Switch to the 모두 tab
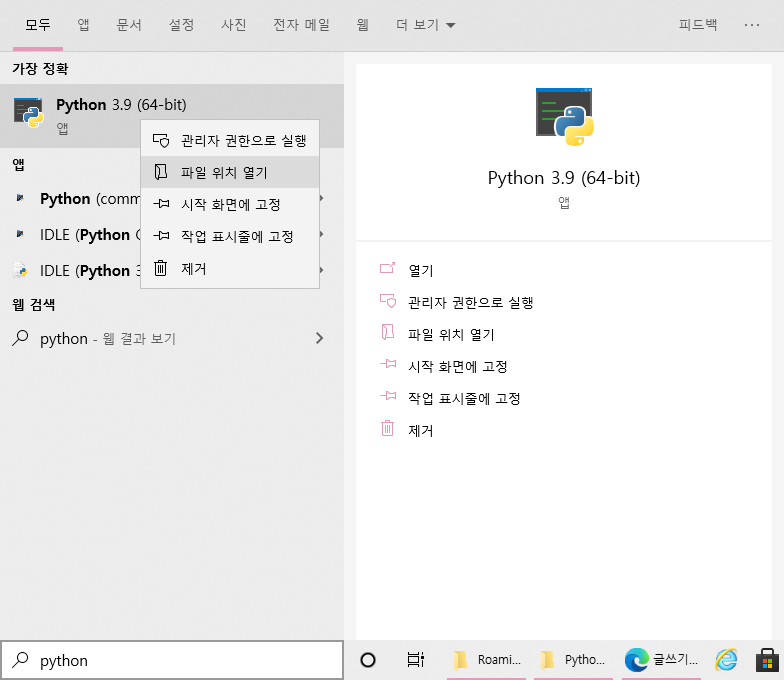The width and height of the screenshot is (784, 680). [38, 24]
